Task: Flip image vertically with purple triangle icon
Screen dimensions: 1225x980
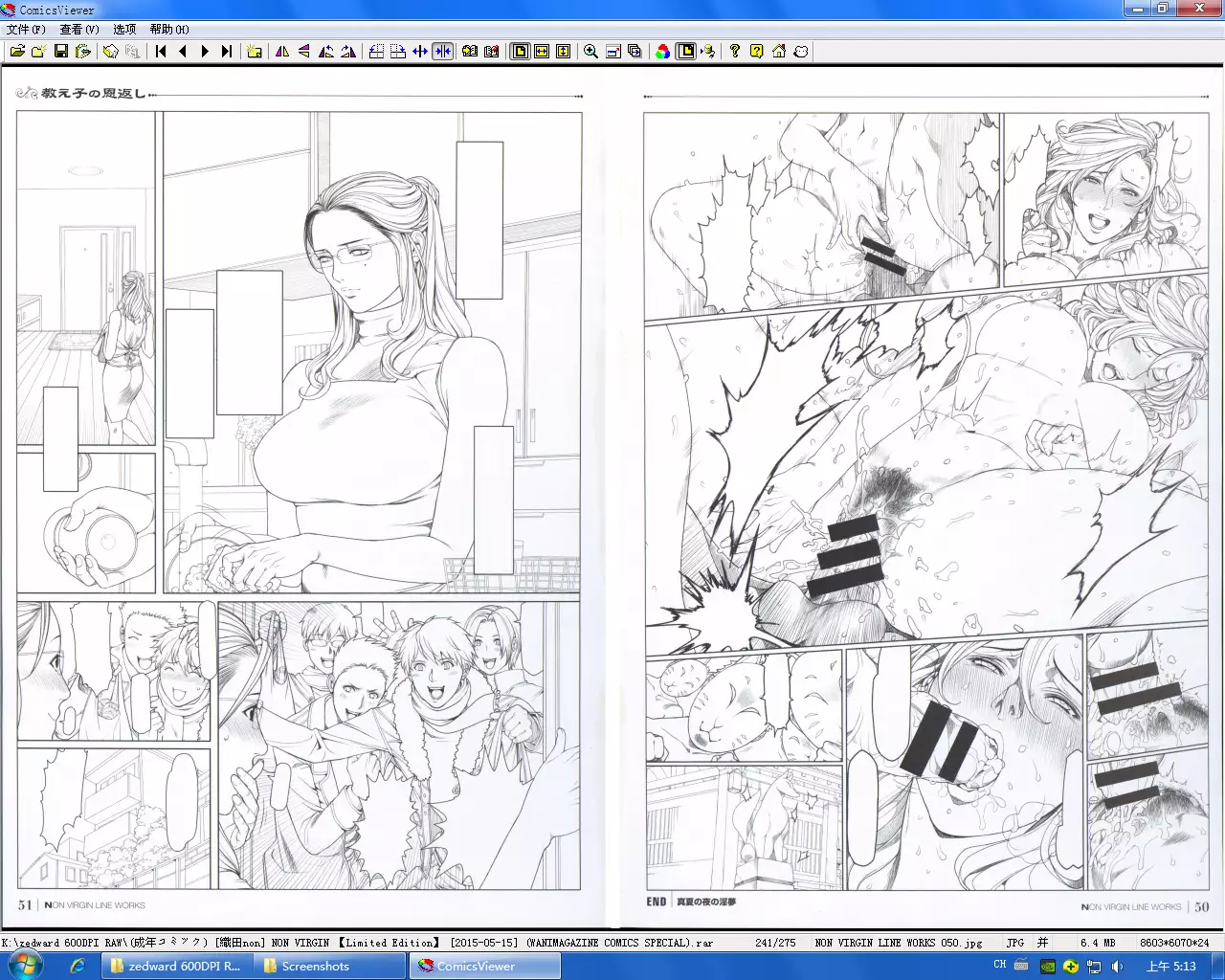Action: click(304, 52)
